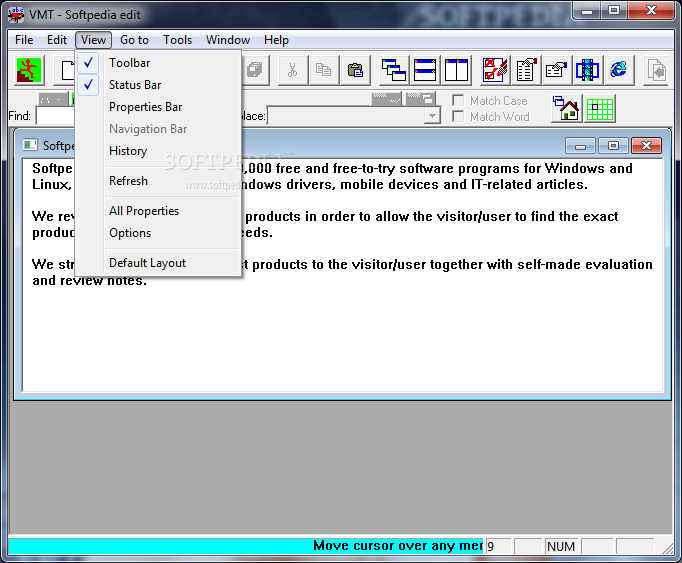Choose Default Layout in View menu
Screen dimensions: 682x563
tap(159, 263)
